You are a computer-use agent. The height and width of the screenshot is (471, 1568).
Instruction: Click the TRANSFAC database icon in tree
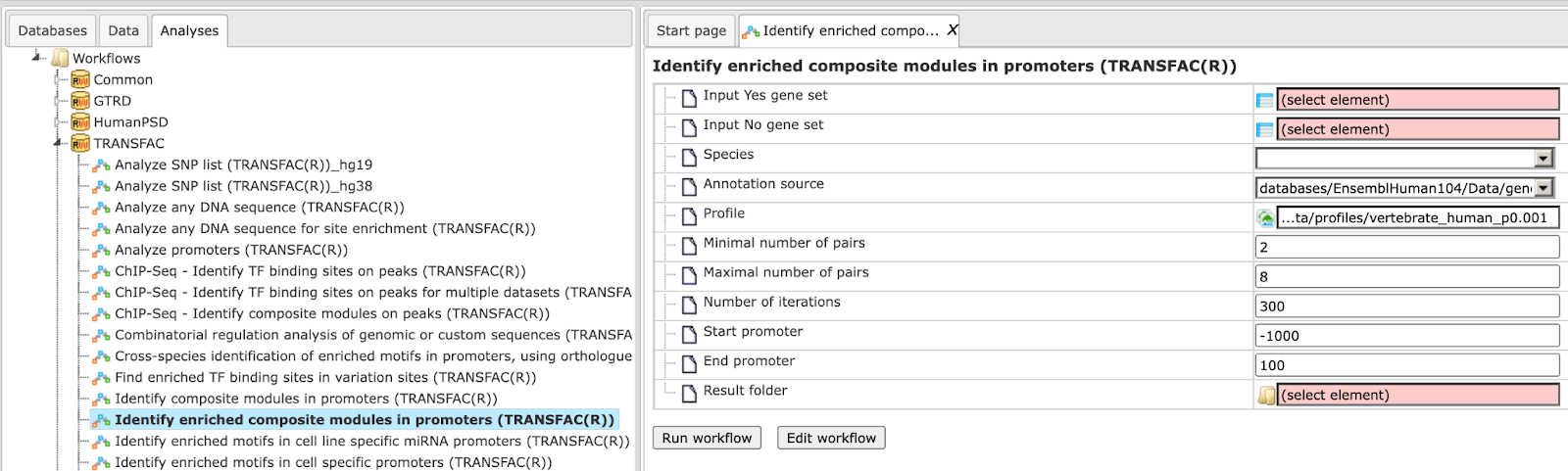click(80, 144)
